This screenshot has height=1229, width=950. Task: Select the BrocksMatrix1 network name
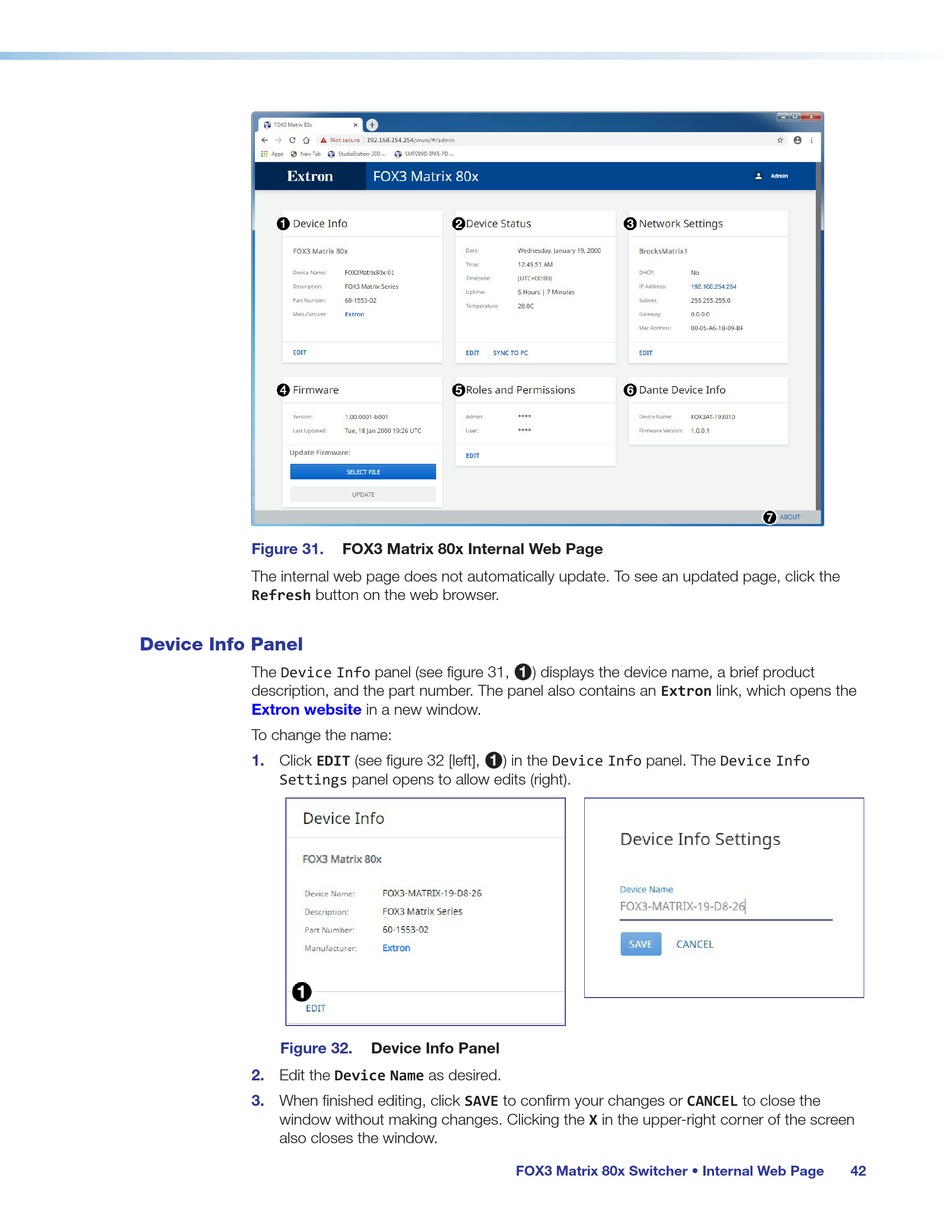click(x=663, y=251)
